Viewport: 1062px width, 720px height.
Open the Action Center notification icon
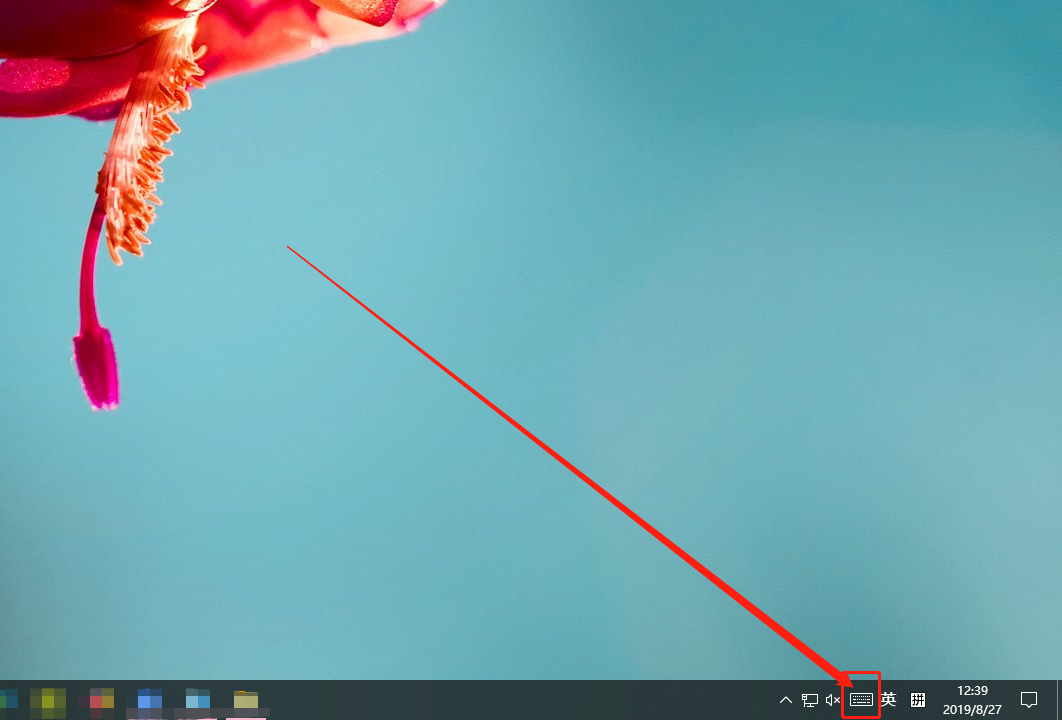(1028, 700)
